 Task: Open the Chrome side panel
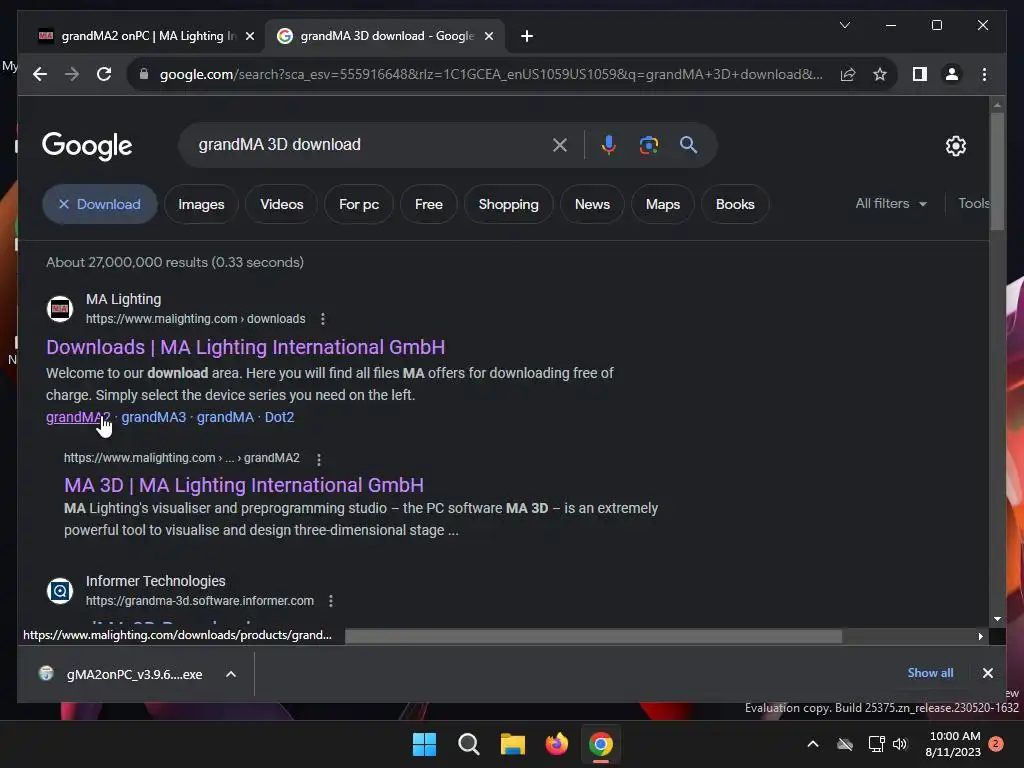click(x=920, y=74)
